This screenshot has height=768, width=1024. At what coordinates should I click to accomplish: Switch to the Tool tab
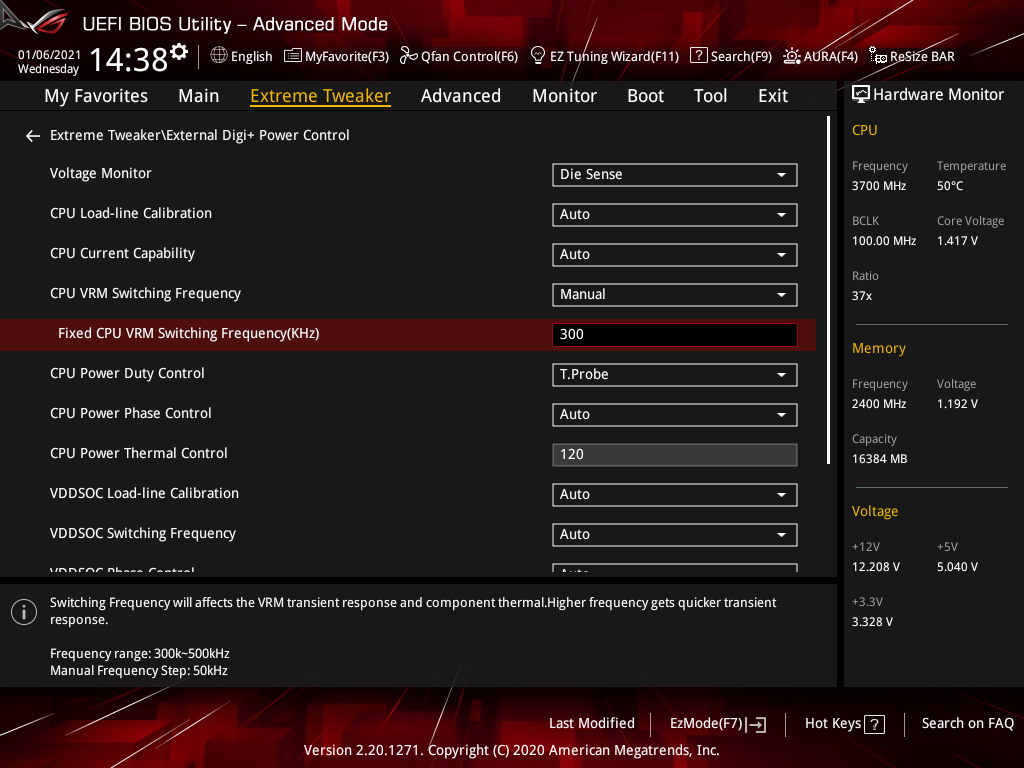pyautogui.click(x=710, y=96)
